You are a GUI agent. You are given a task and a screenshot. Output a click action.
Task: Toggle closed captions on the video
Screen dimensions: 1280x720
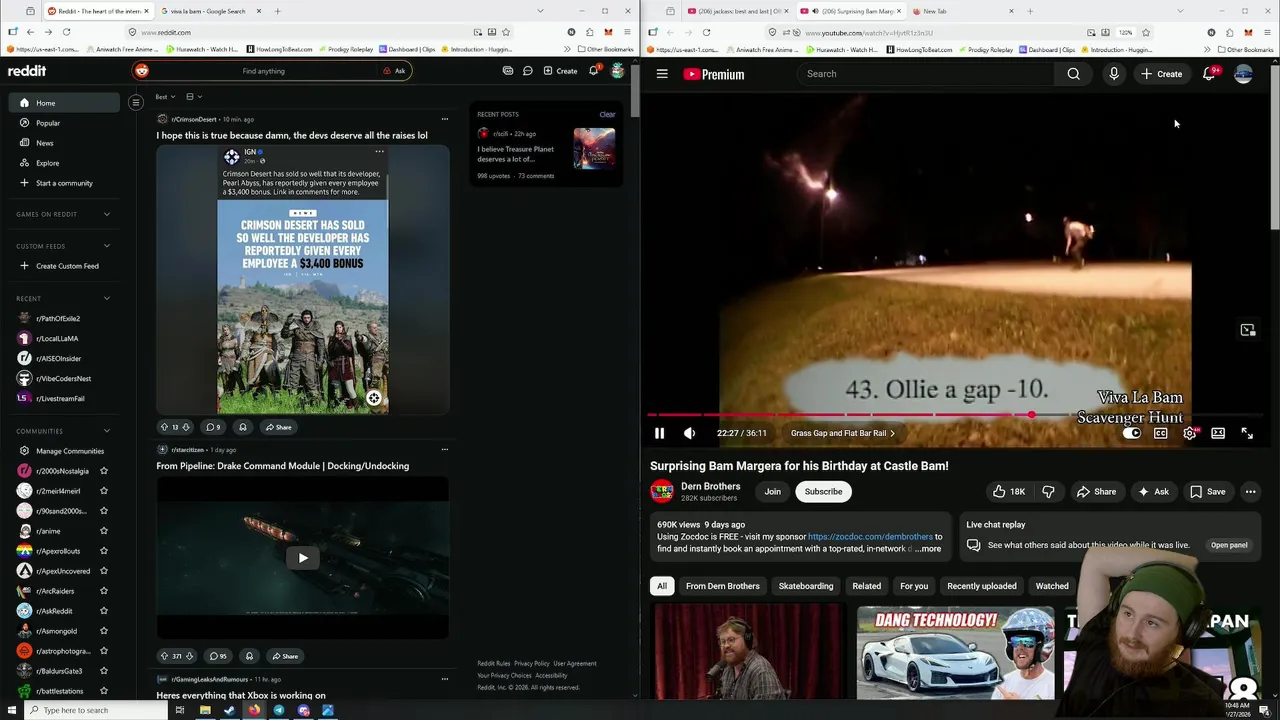[1160, 433]
